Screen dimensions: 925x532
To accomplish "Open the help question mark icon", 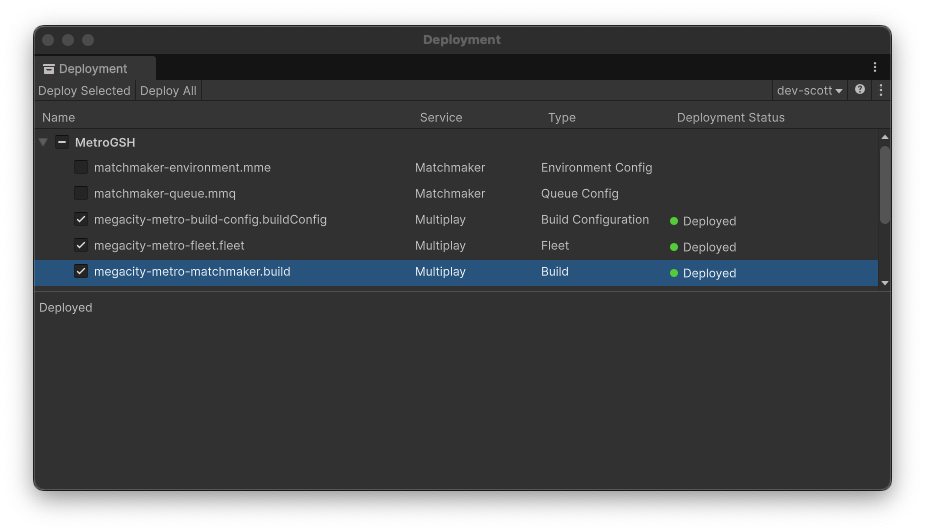I will 860,90.
